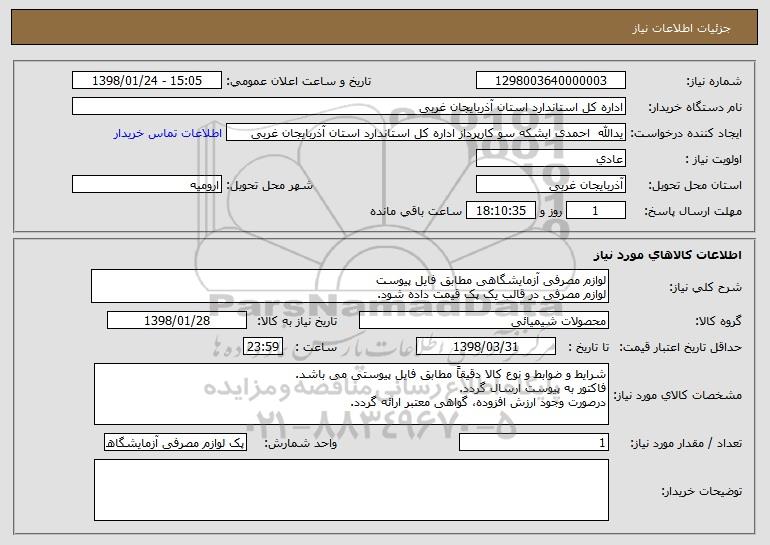This screenshot has height=545, width=770.
Task: Select the ساعت field showing 23:59
Action: (263, 346)
